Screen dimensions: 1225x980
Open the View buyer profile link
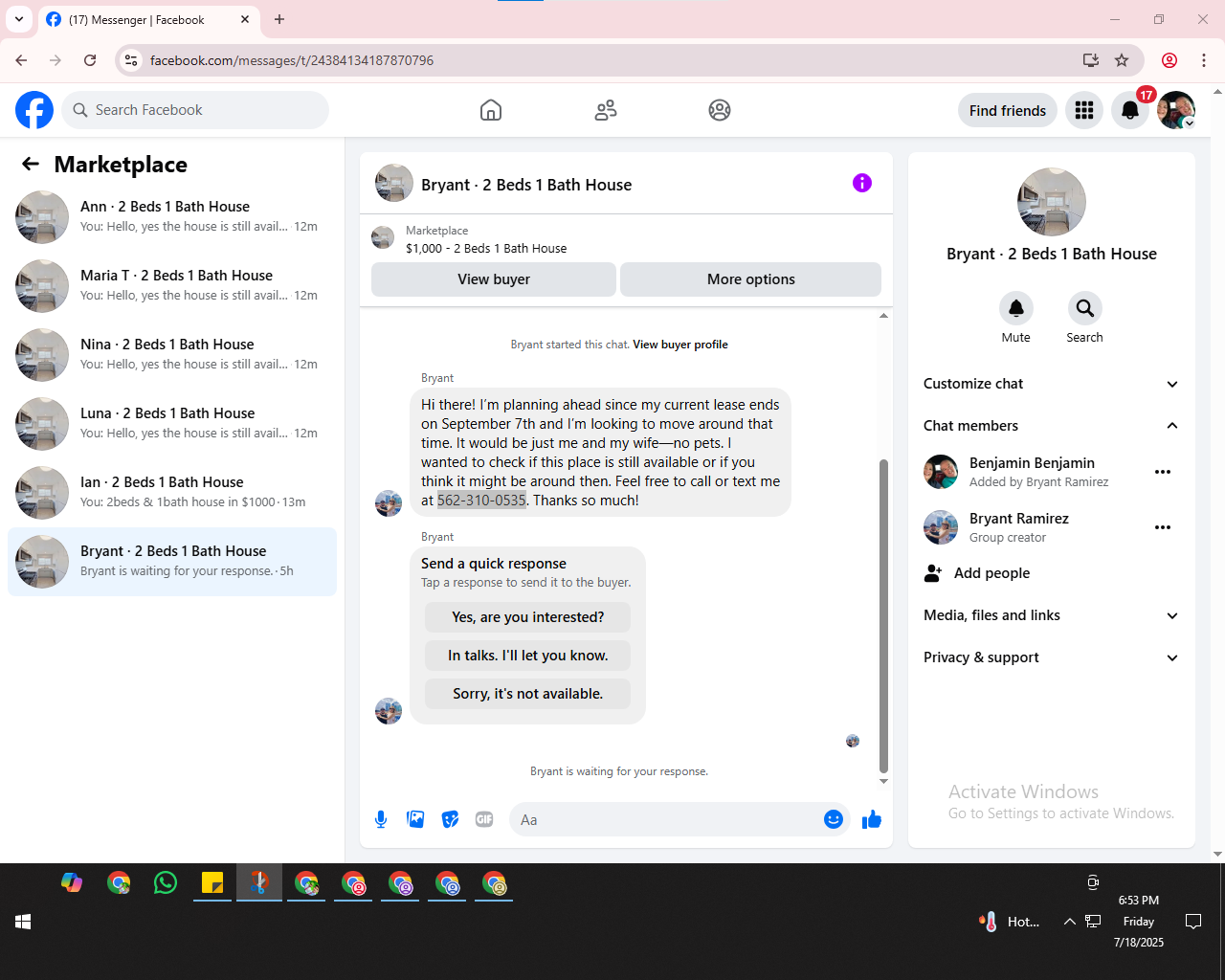(x=680, y=345)
